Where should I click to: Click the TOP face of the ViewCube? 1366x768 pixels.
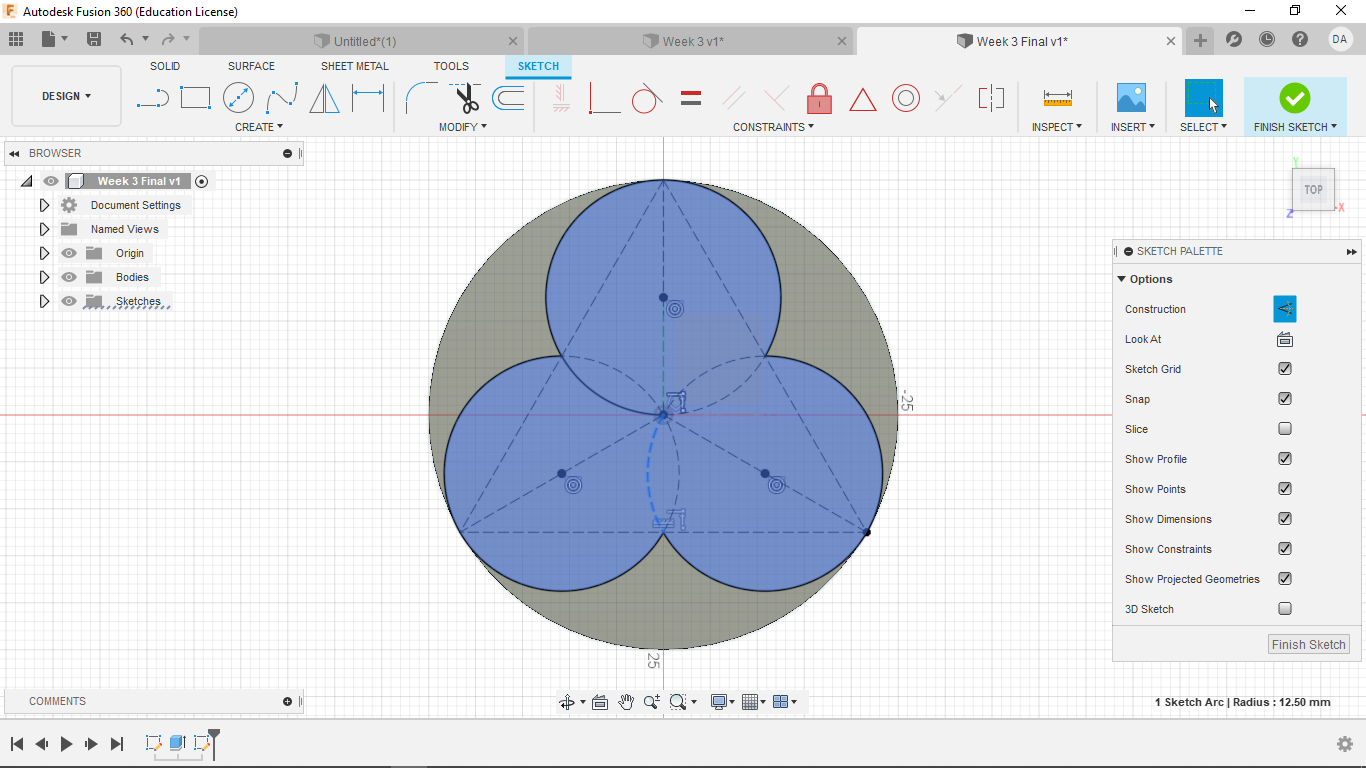pyautogui.click(x=1313, y=189)
